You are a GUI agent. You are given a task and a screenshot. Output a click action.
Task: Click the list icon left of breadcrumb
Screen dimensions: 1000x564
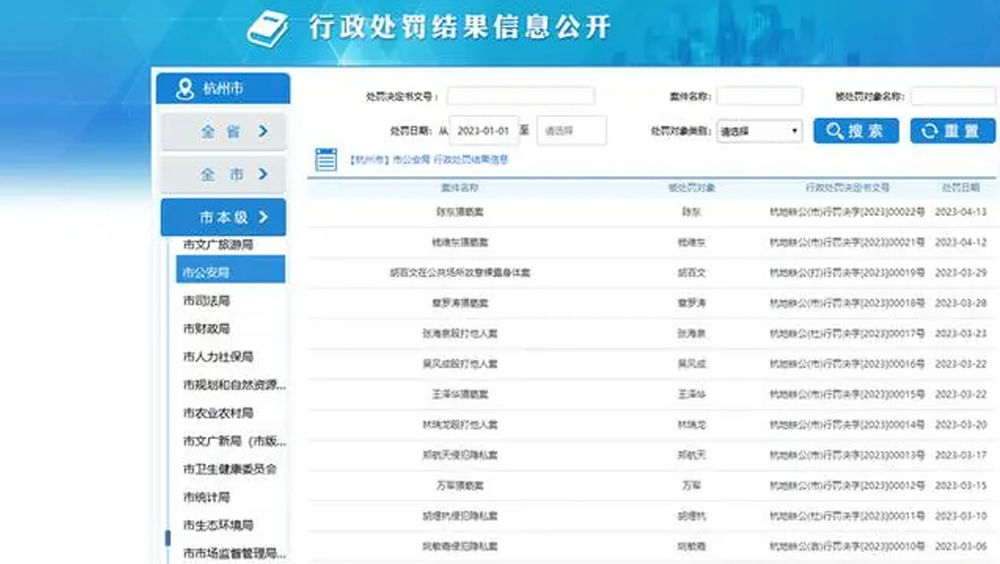point(326,159)
